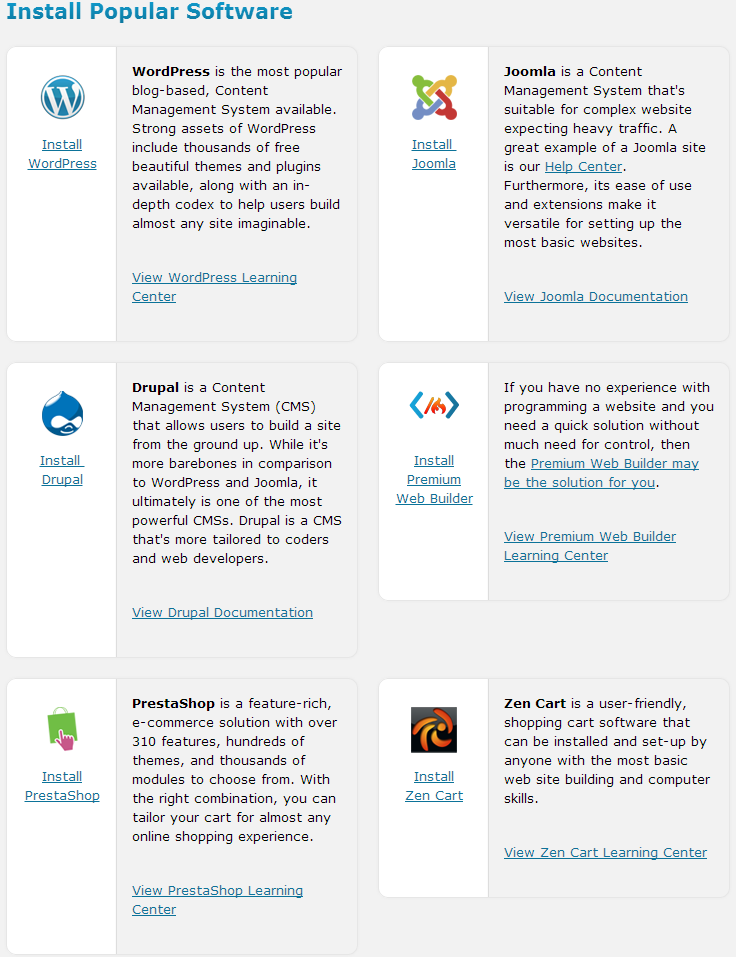View Drupal Documentation link

point(222,612)
